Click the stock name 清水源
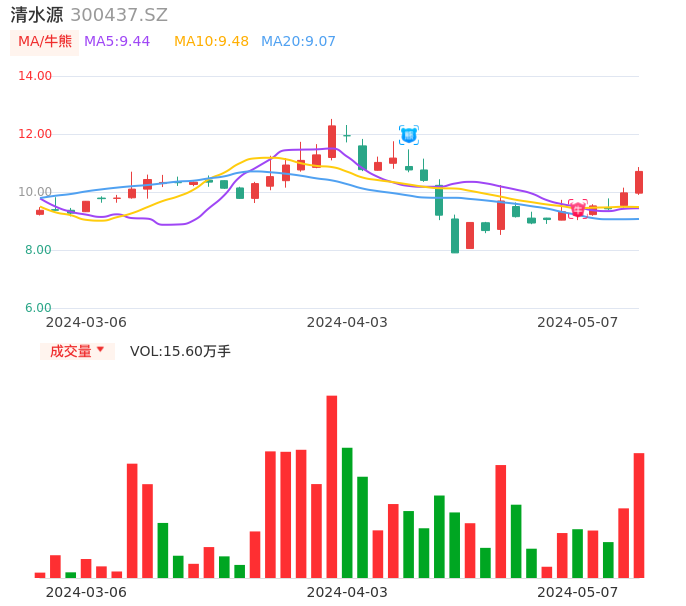Viewport: 686px width, 606px height. click(37, 15)
